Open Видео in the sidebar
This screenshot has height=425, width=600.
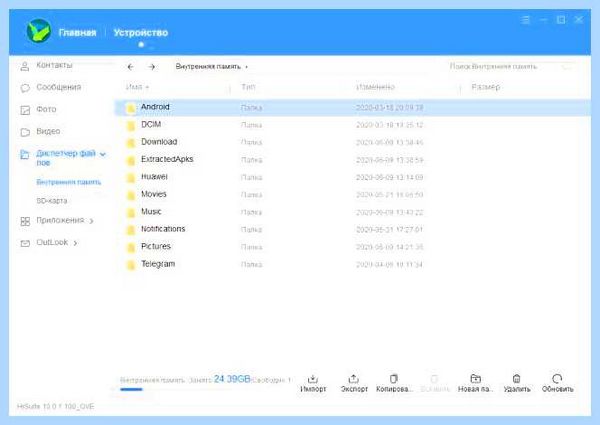click(x=48, y=131)
